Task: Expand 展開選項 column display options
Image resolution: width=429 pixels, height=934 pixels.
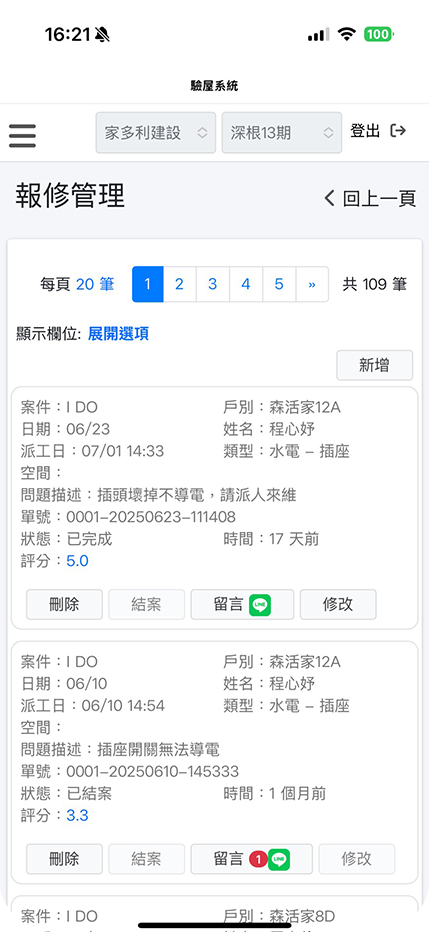Action: [x=119, y=334]
